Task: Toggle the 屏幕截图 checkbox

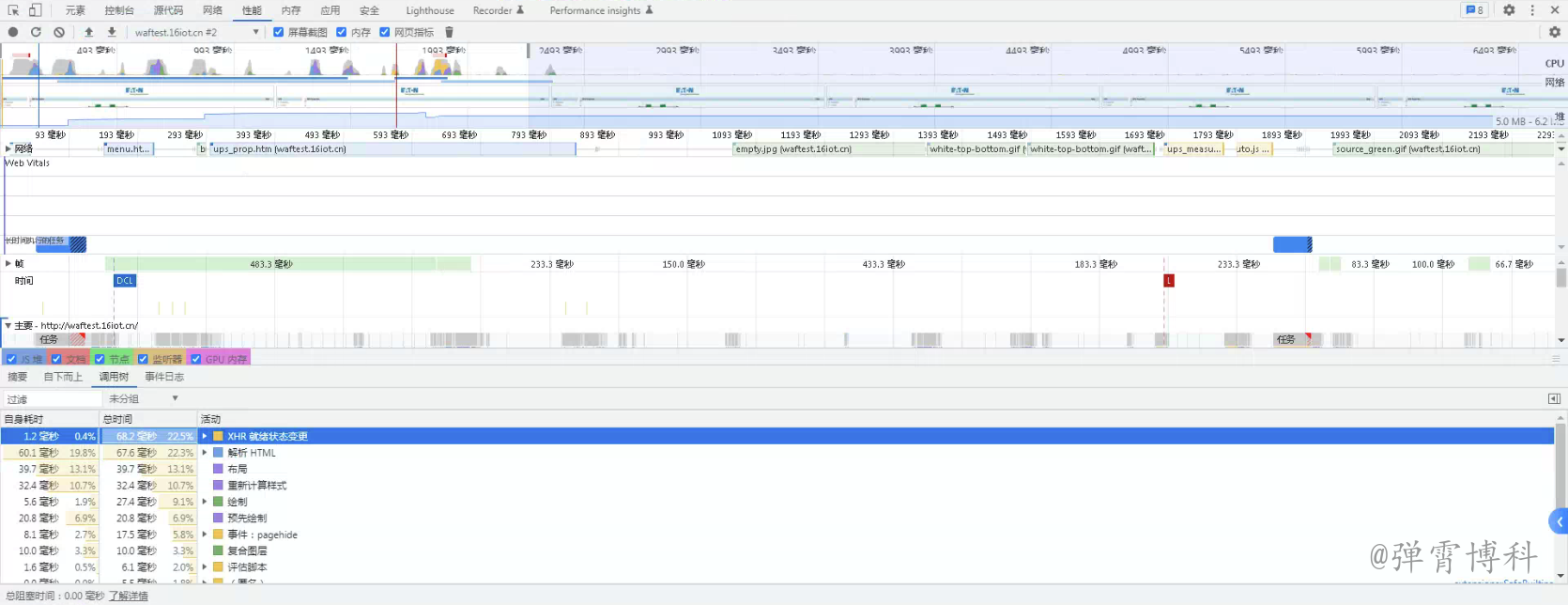Action: (x=279, y=32)
